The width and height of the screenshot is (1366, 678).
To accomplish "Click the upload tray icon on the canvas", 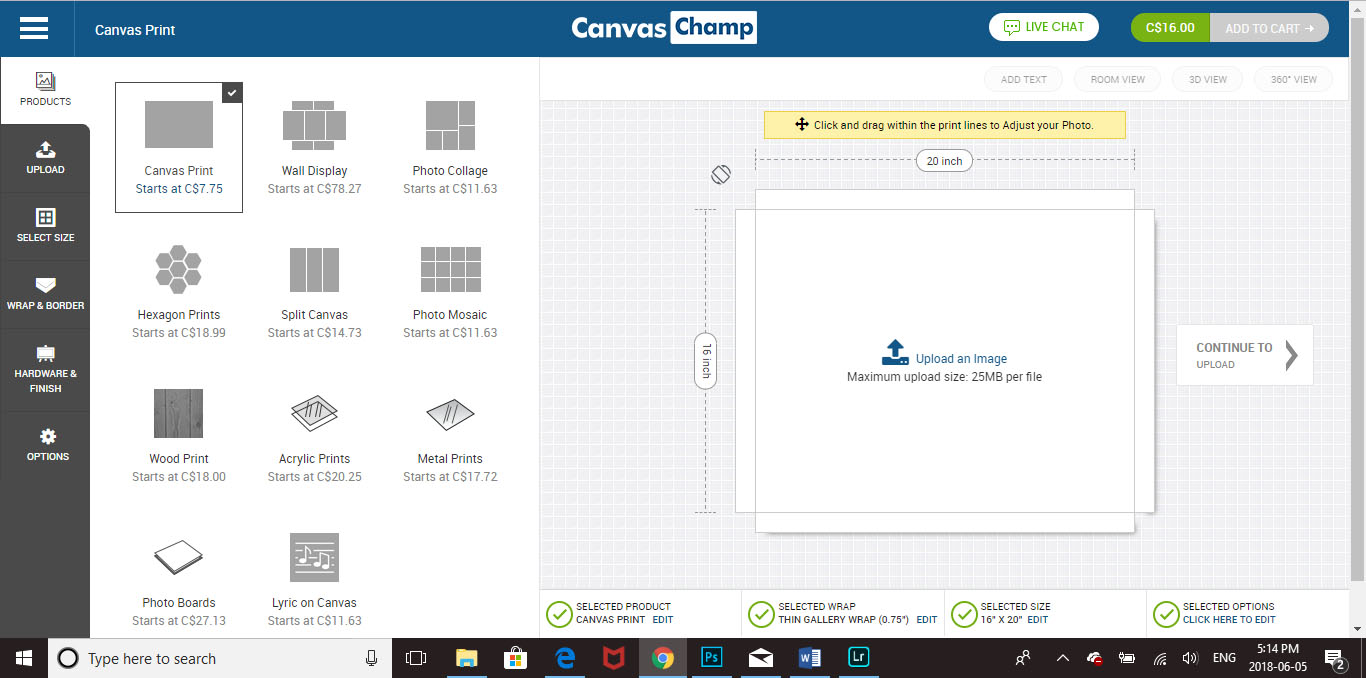I will (895, 352).
